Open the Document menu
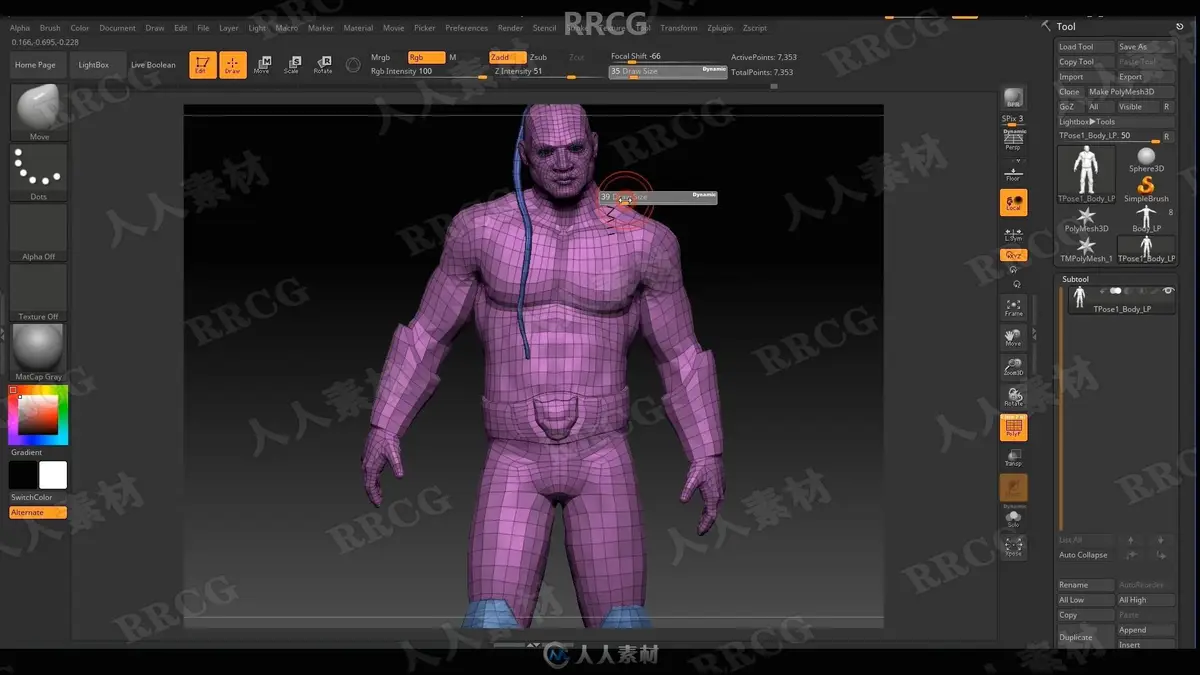This screenshot has height=675, width=1200. point(117,28)
